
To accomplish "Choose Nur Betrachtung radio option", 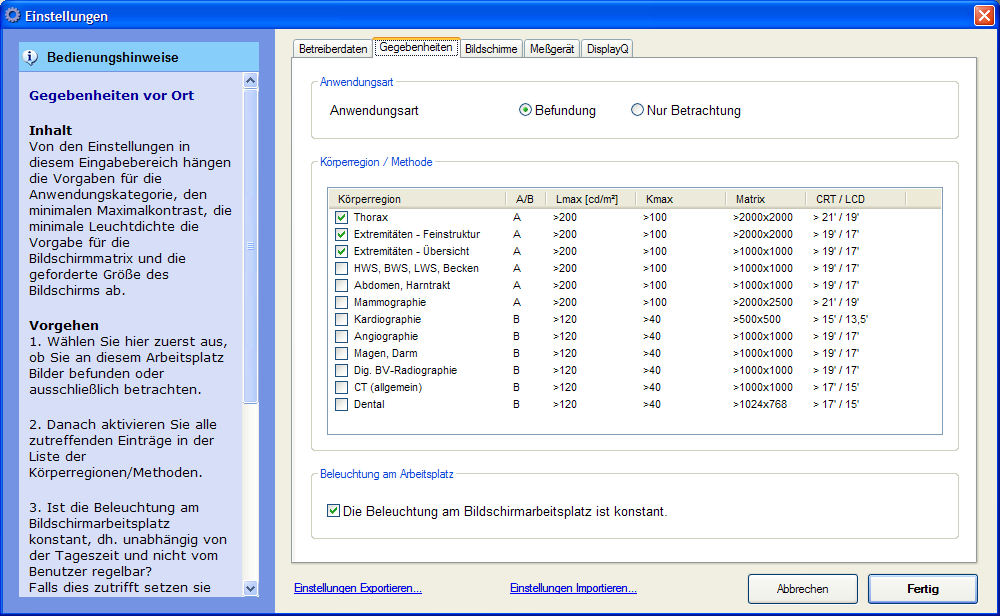I will 636,110.
